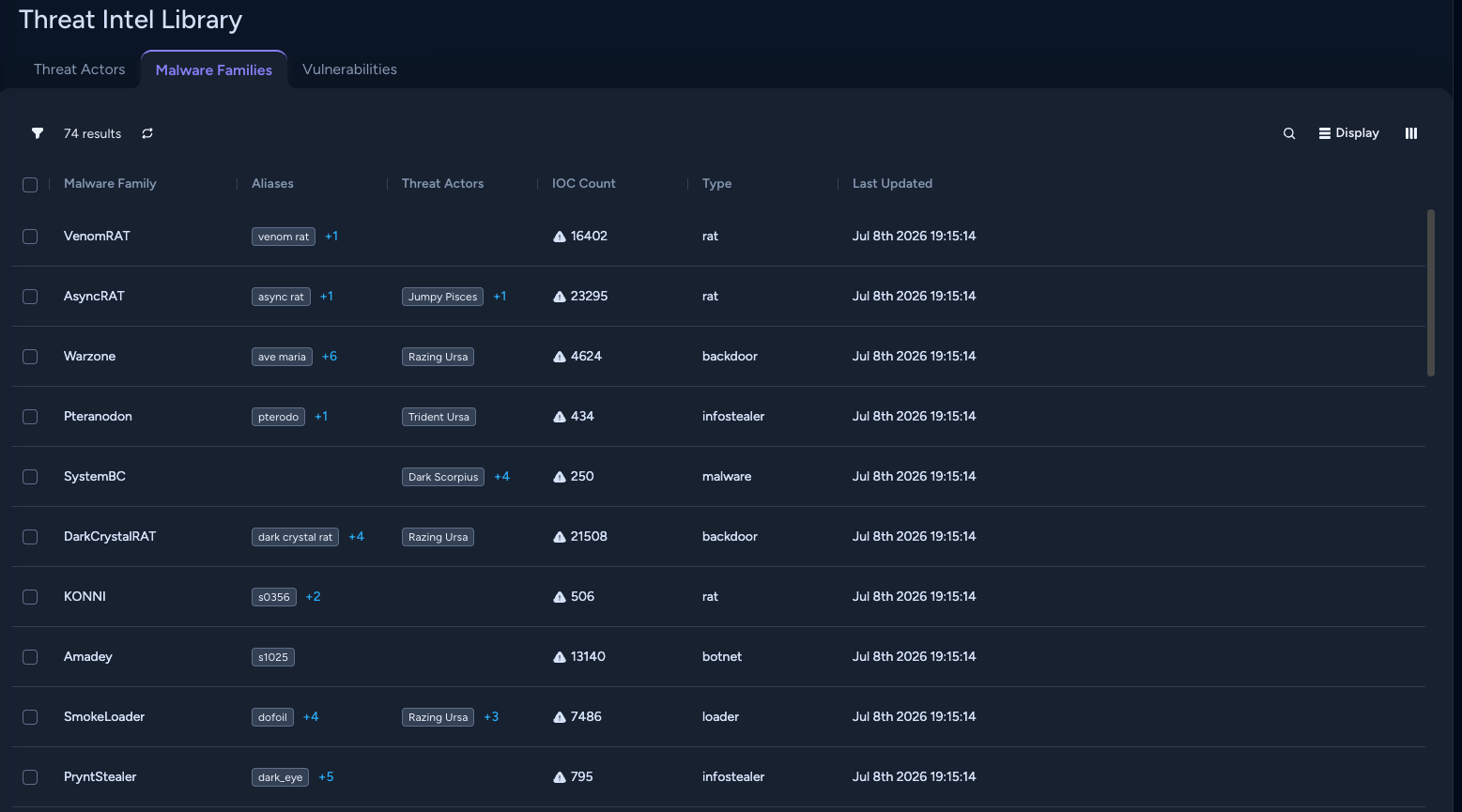This screenshot has height=812, width=1462.
Task: Click the refresh results icon
Action: [147, 133]
